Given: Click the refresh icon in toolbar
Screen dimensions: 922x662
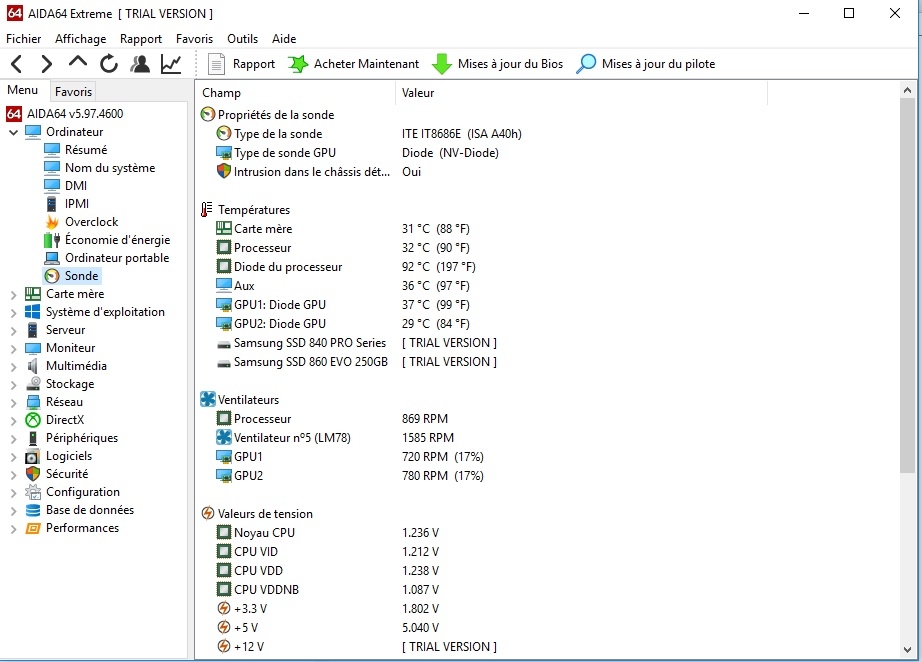Looking at the screenshot, I should (109, 64).
